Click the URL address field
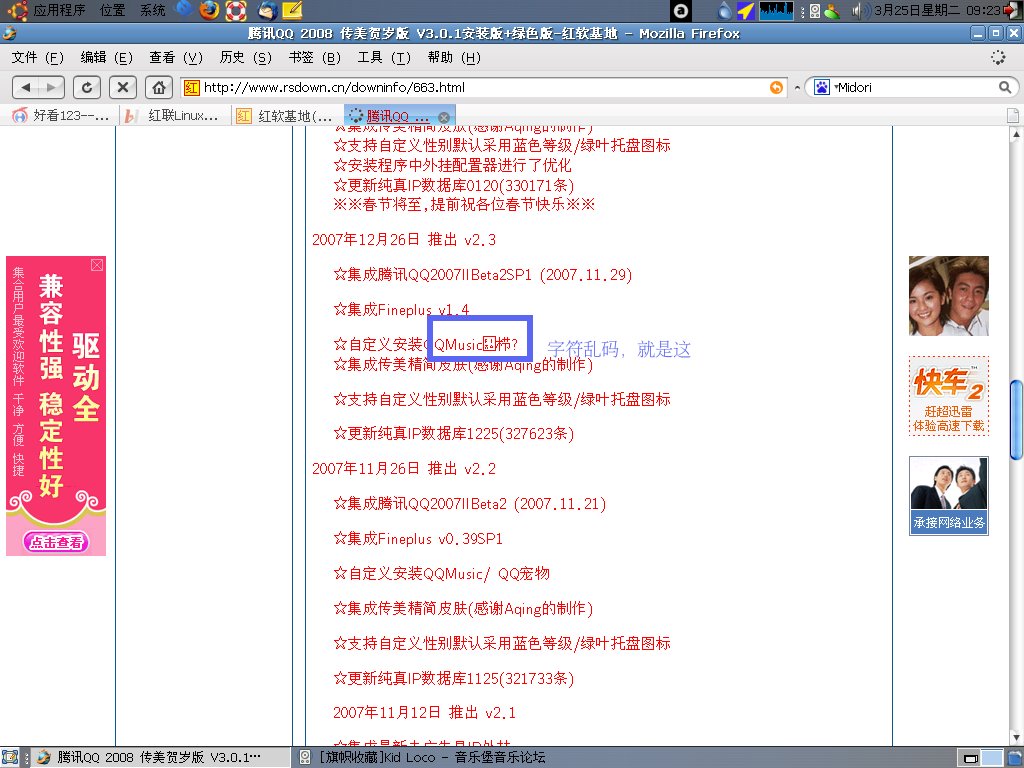This screenshot has width=1024, height=768. pyautogui.click(x=485, y=88)
